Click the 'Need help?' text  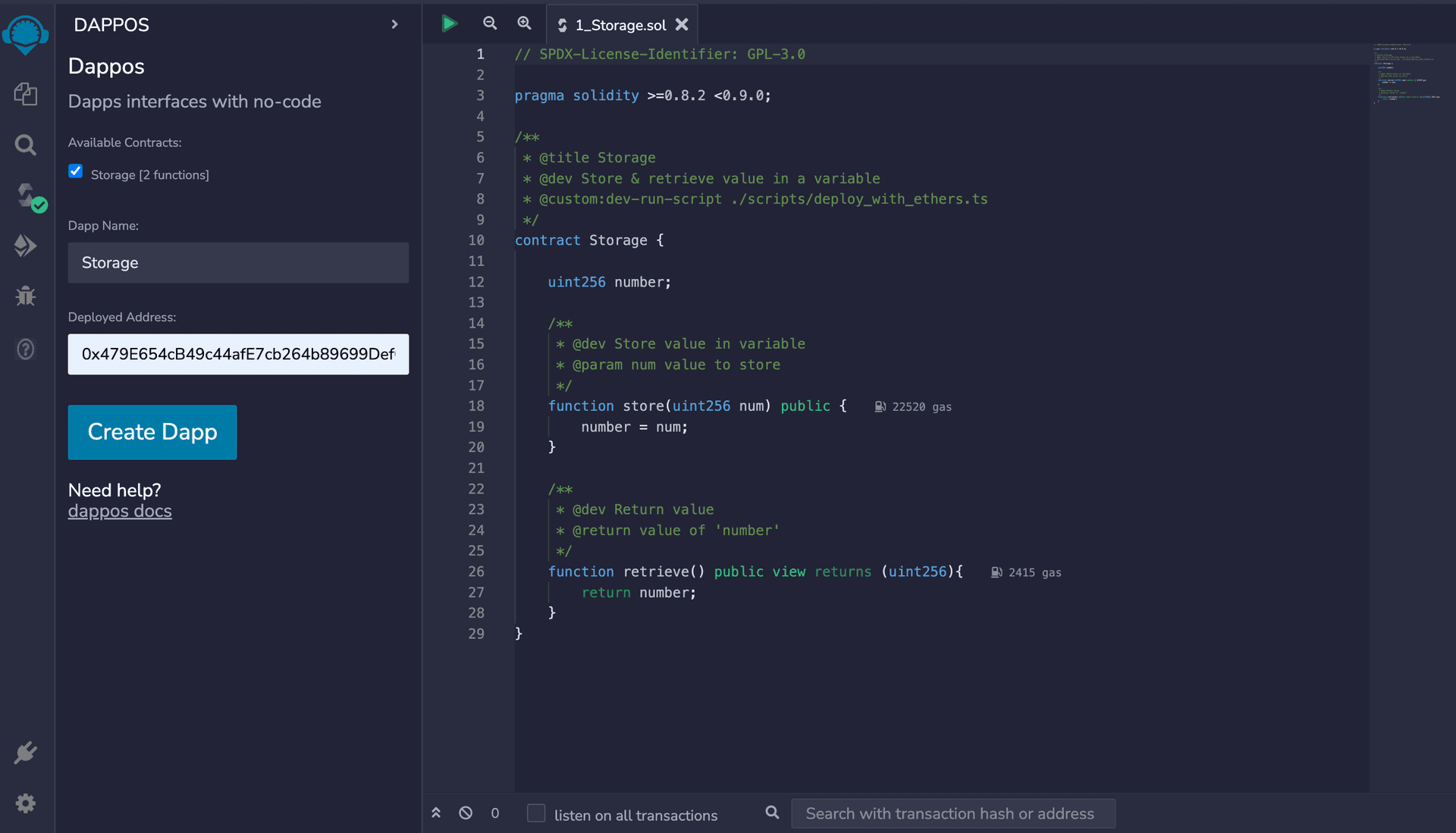(x=115, y=490)
